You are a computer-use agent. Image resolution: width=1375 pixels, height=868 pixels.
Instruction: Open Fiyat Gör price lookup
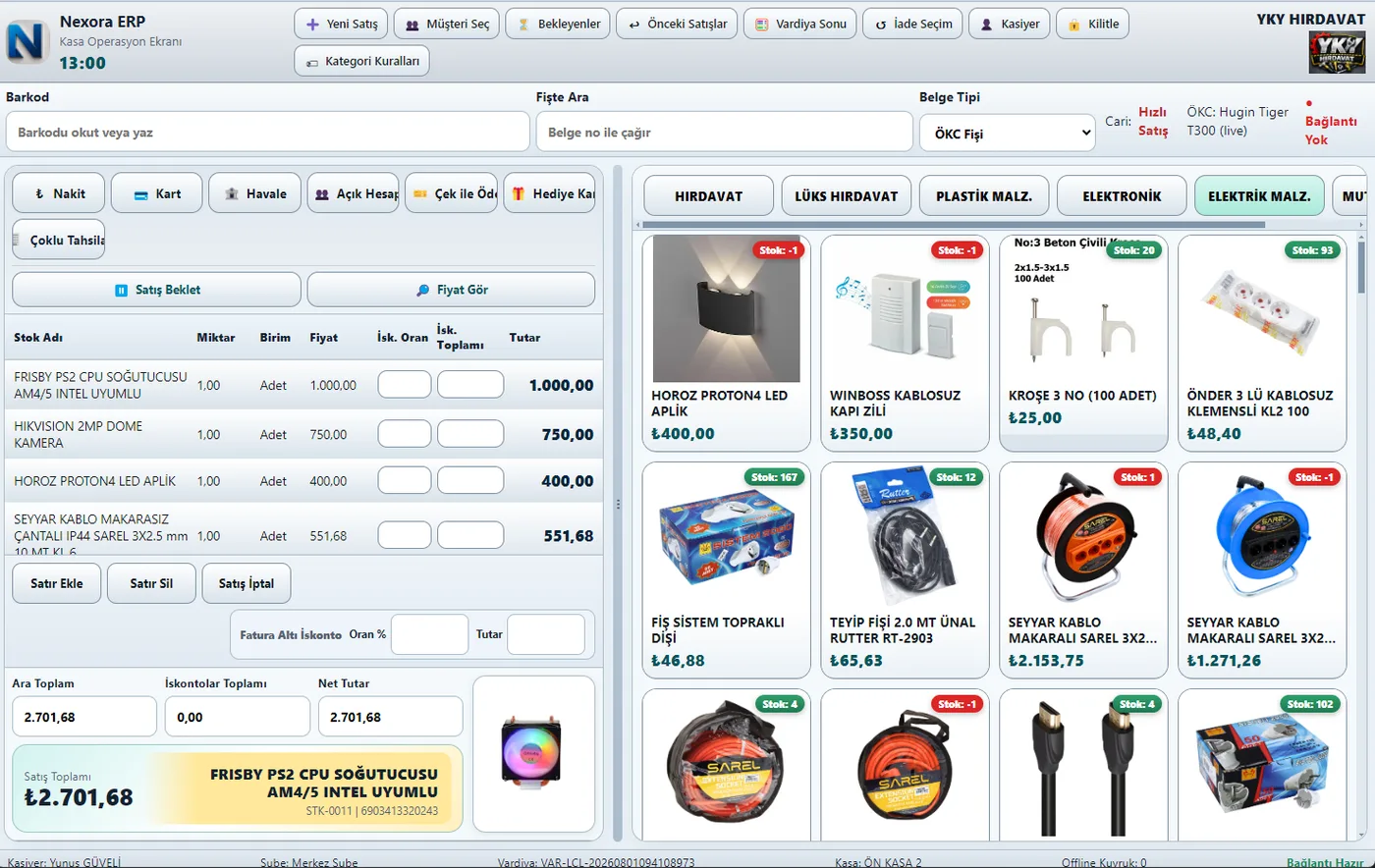click(x=451, y=290)
